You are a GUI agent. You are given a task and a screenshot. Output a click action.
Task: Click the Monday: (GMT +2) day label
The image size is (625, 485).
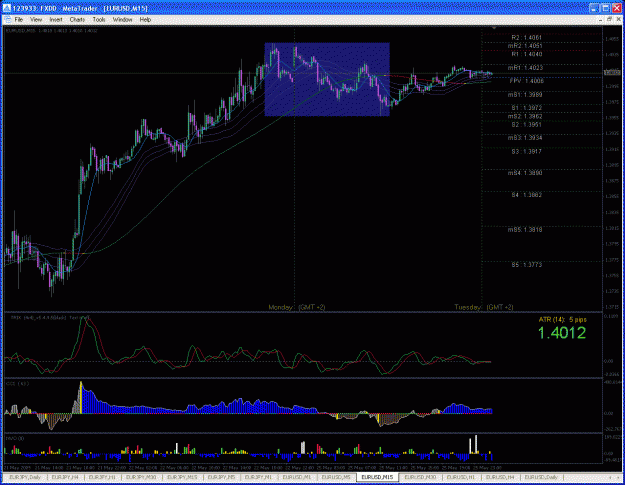point(297,307)
